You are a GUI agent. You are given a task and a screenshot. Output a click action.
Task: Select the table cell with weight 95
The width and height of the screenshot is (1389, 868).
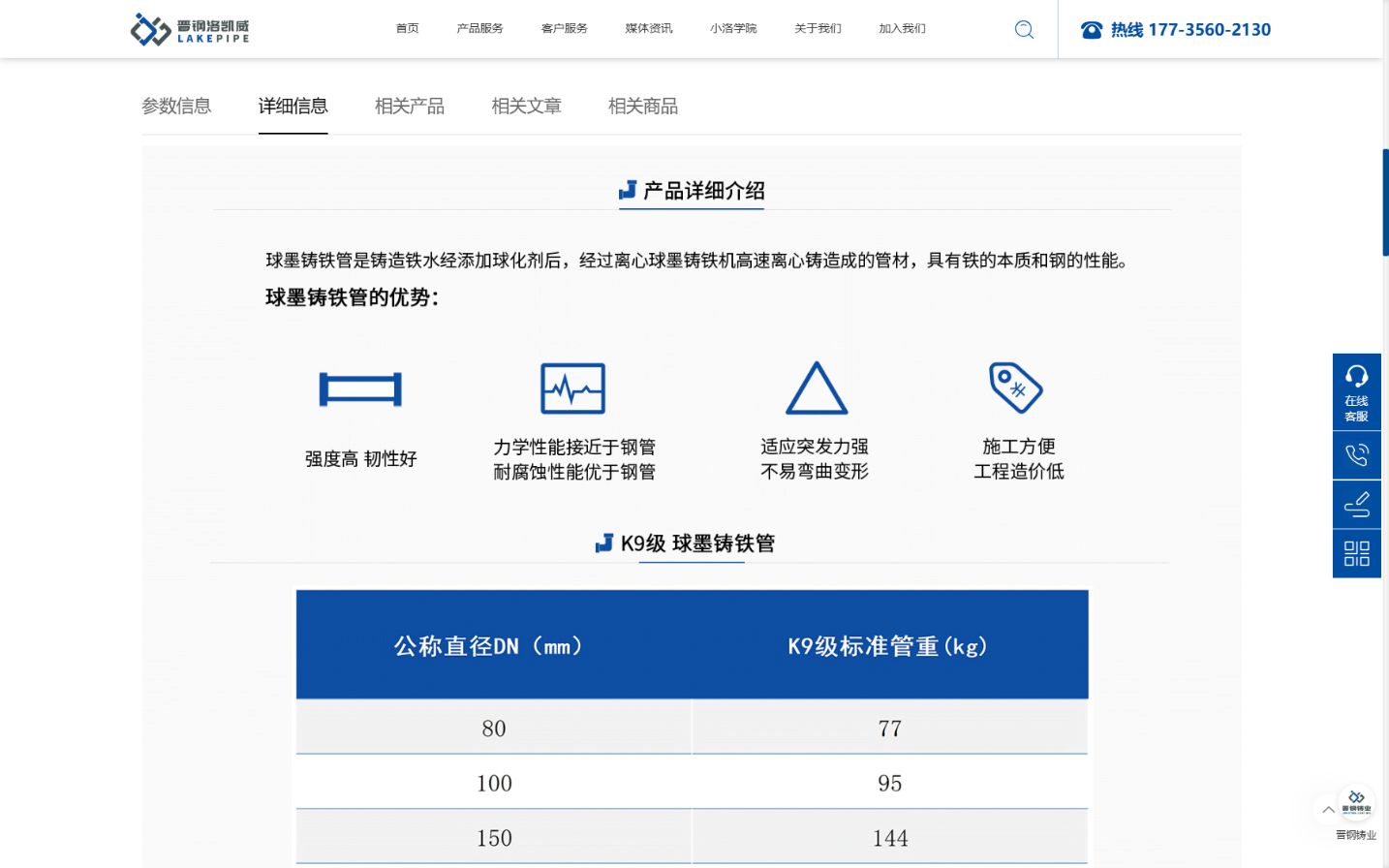(x=890, y=783)
